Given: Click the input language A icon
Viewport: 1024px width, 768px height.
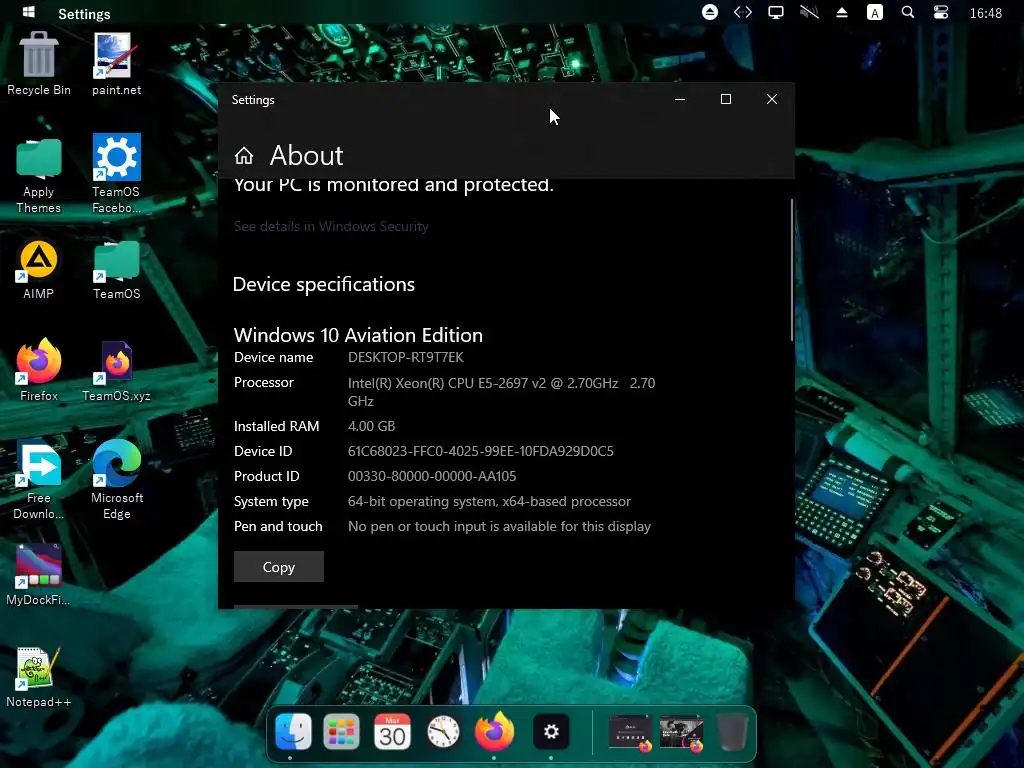Looking at the screenshot, I should (874, 12).
